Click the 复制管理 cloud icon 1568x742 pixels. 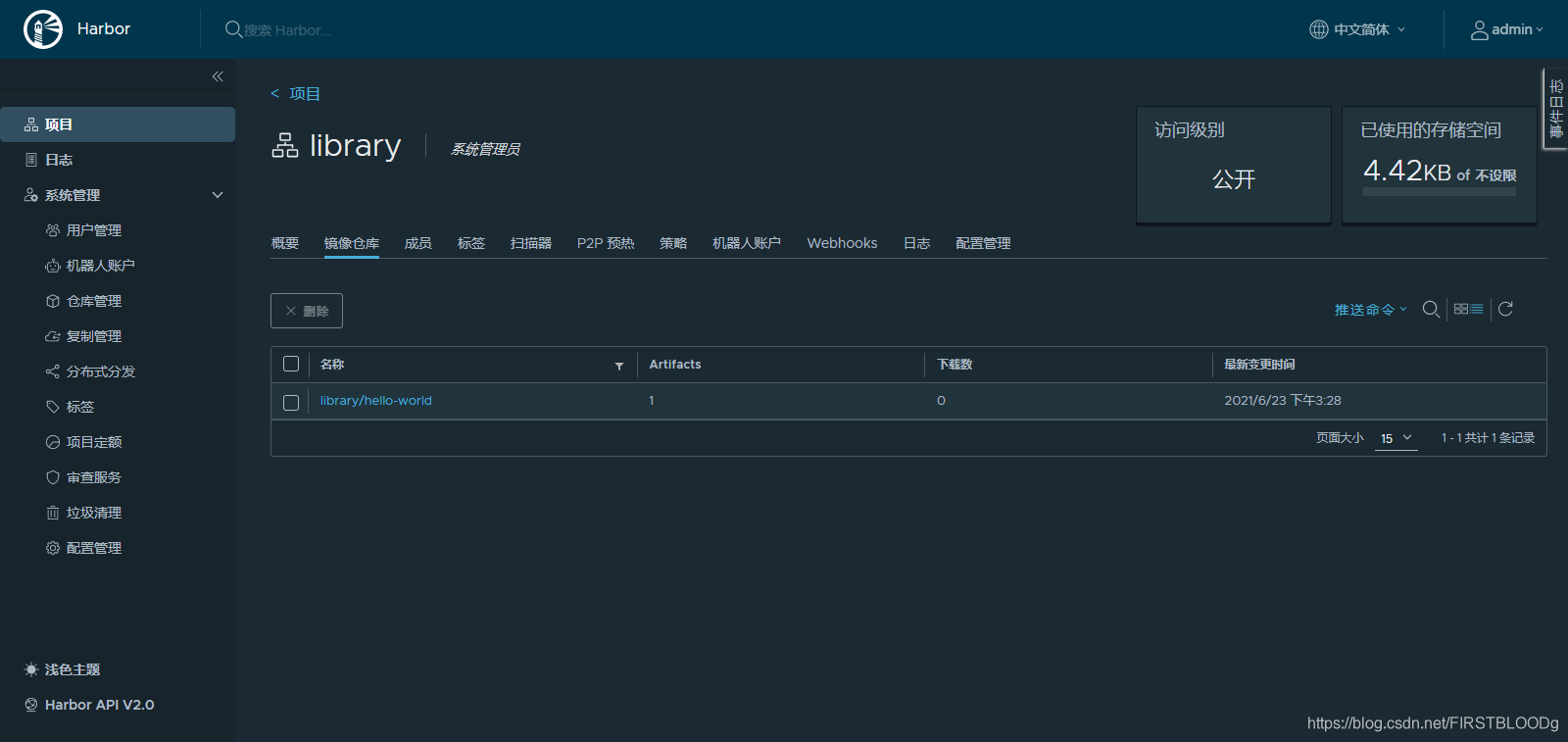(x=53, y=336)
